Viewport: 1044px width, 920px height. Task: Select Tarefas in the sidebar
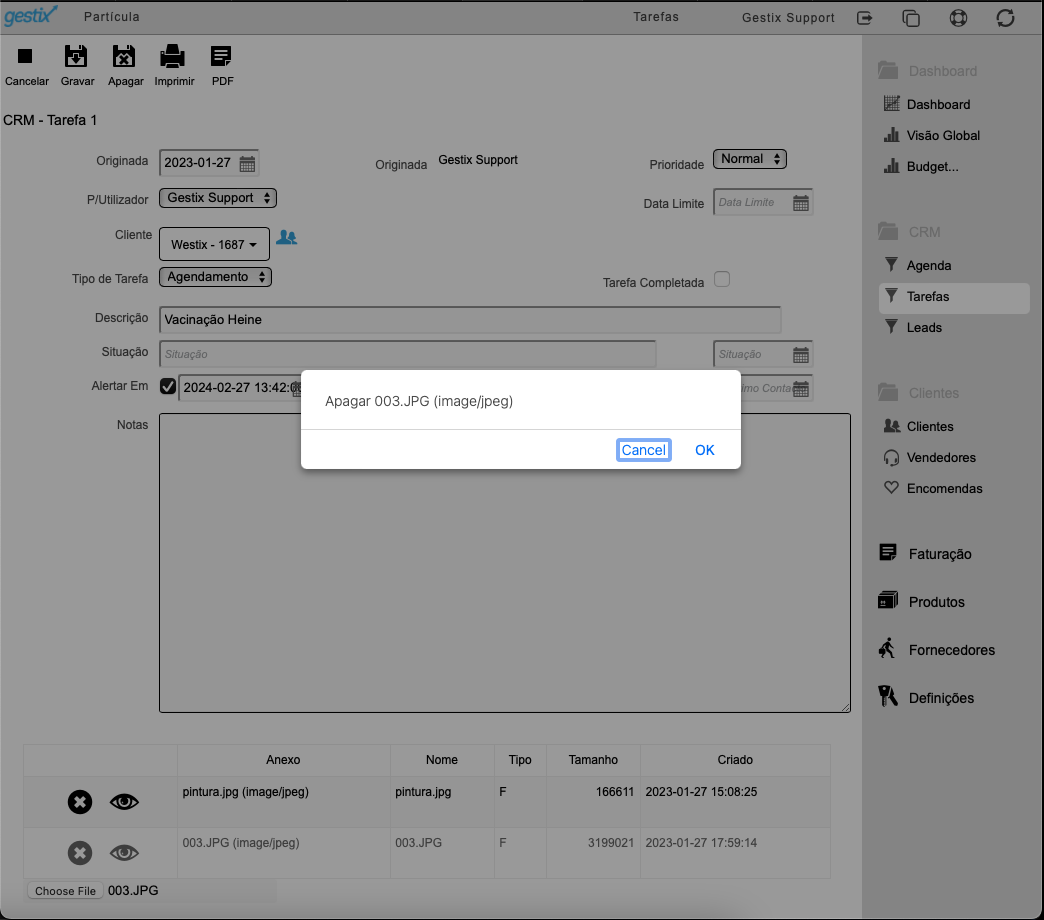pos(954,297)
